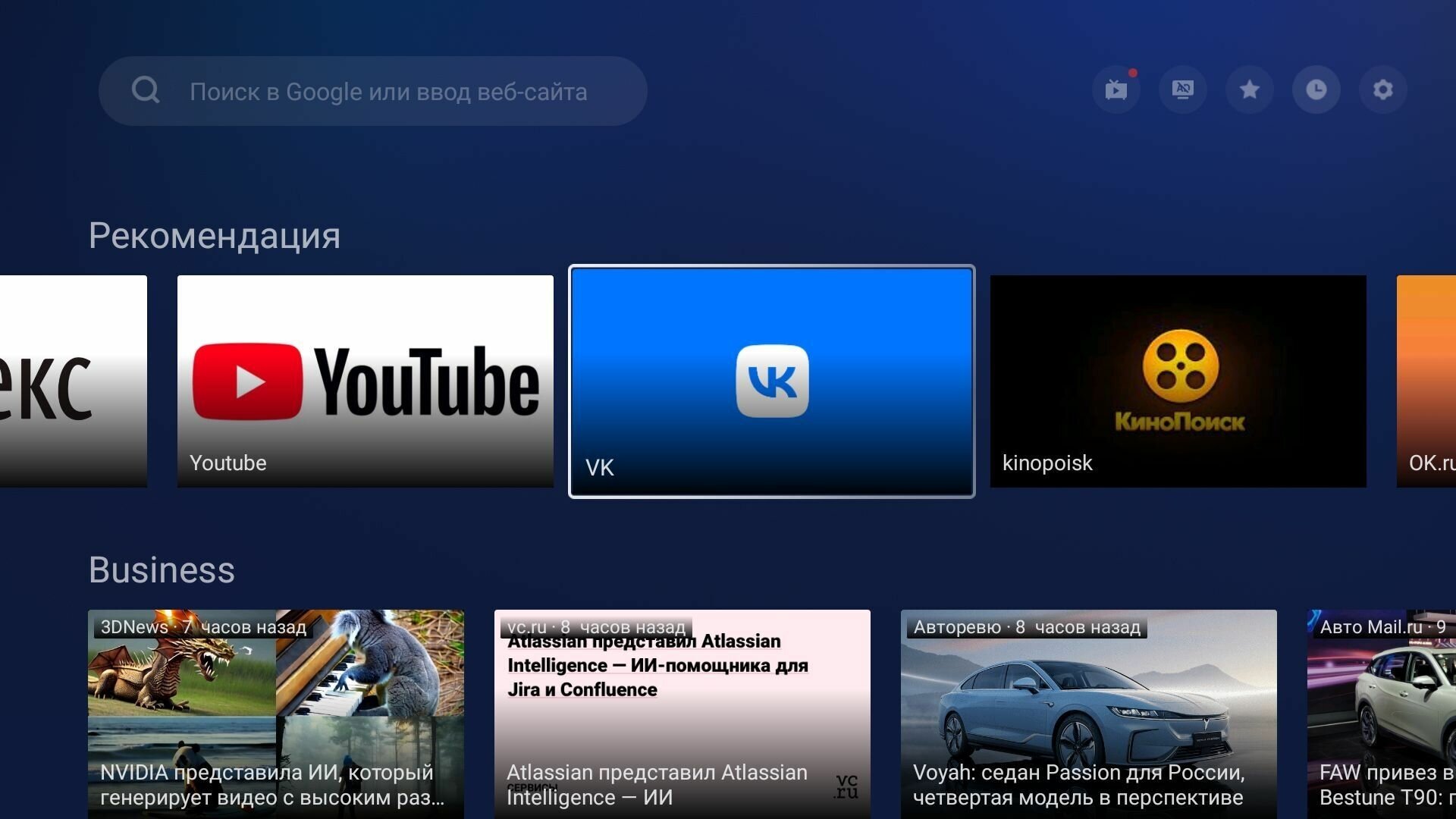
Task: Click 'vc.ru · 8 часов назад' source label
Action: tap(596, 627)
